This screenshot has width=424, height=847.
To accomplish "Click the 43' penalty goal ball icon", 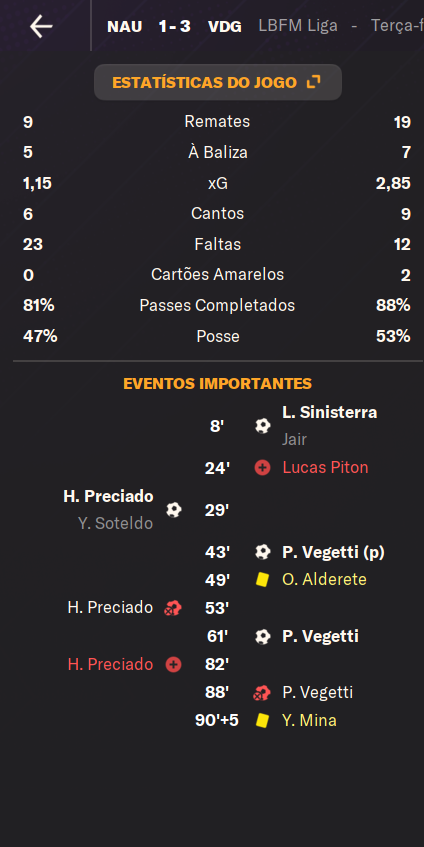I will 263,552.
